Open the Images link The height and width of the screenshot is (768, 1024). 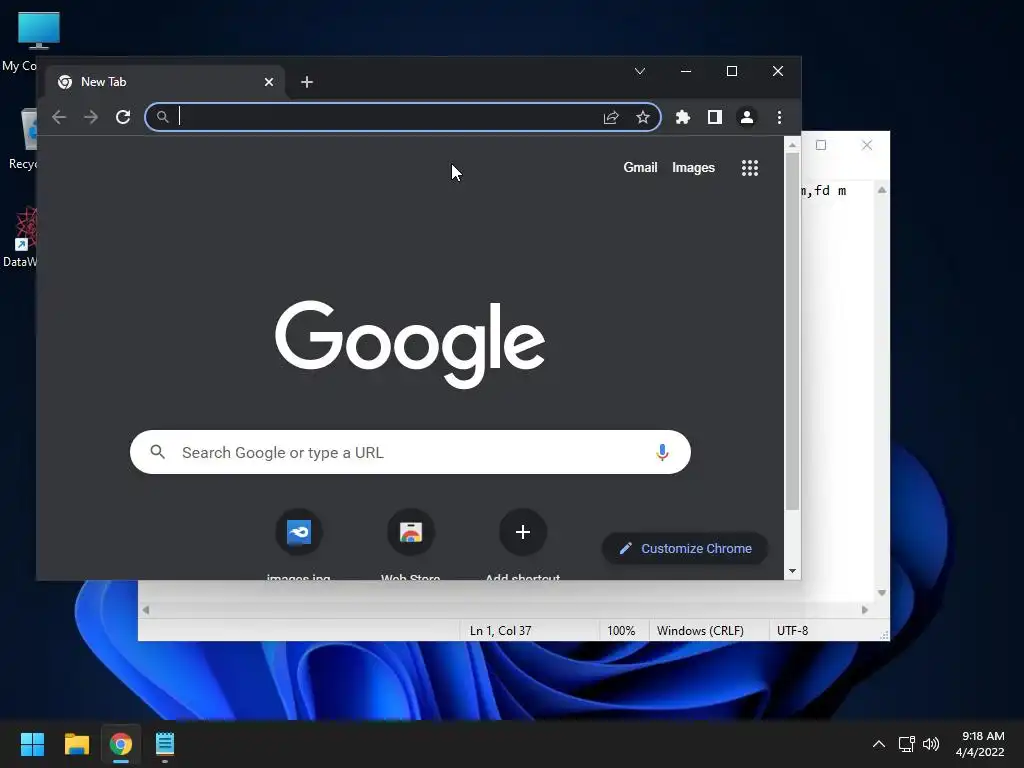click(694, 168)
